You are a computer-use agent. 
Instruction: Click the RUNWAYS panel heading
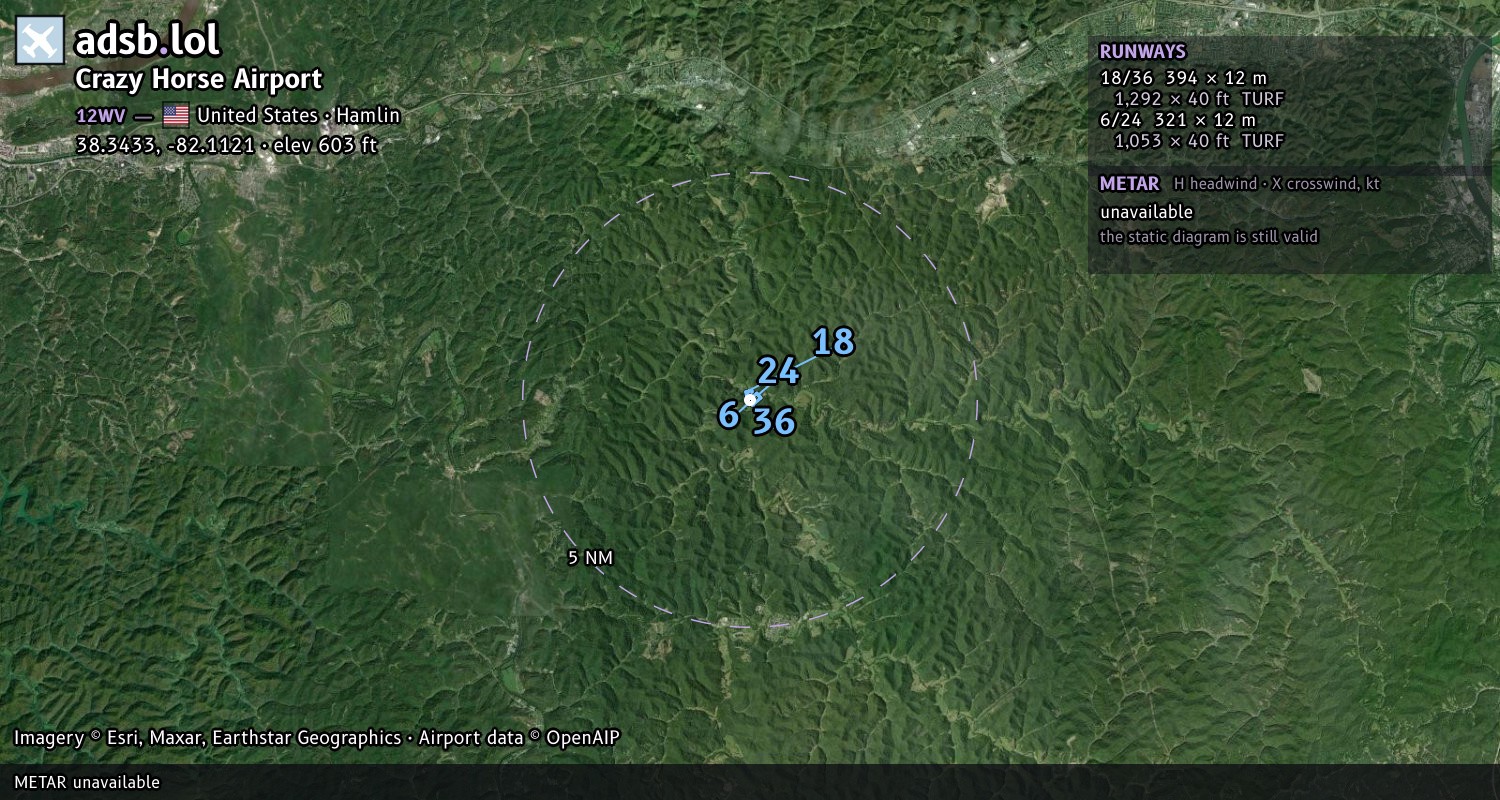(1142, 52)
